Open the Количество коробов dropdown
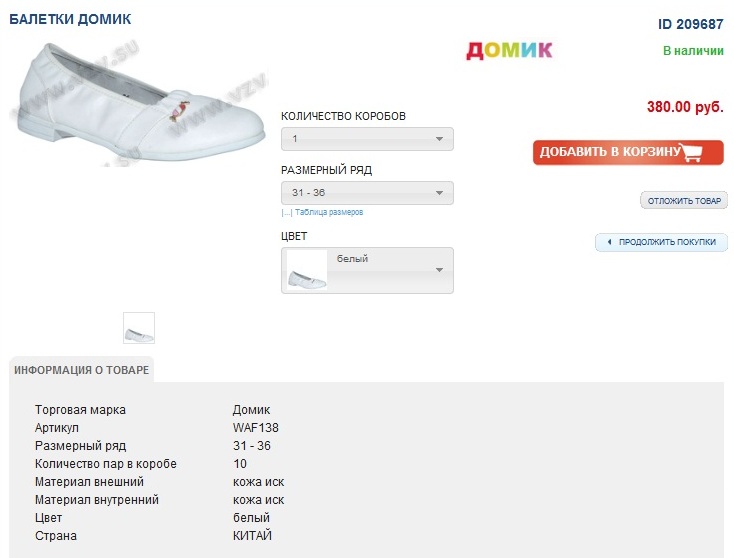This screenshot has height=558, width=734. [367, 139]
